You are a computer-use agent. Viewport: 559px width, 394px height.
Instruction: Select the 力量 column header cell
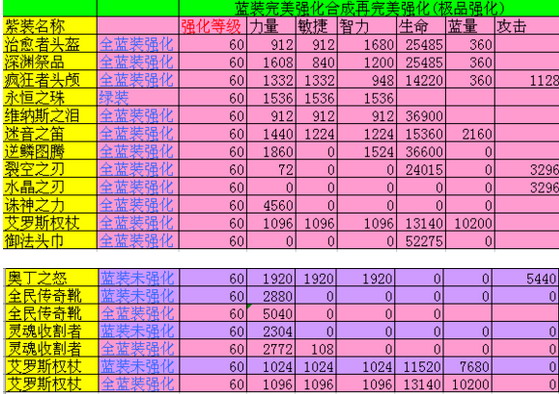[271, 26]
